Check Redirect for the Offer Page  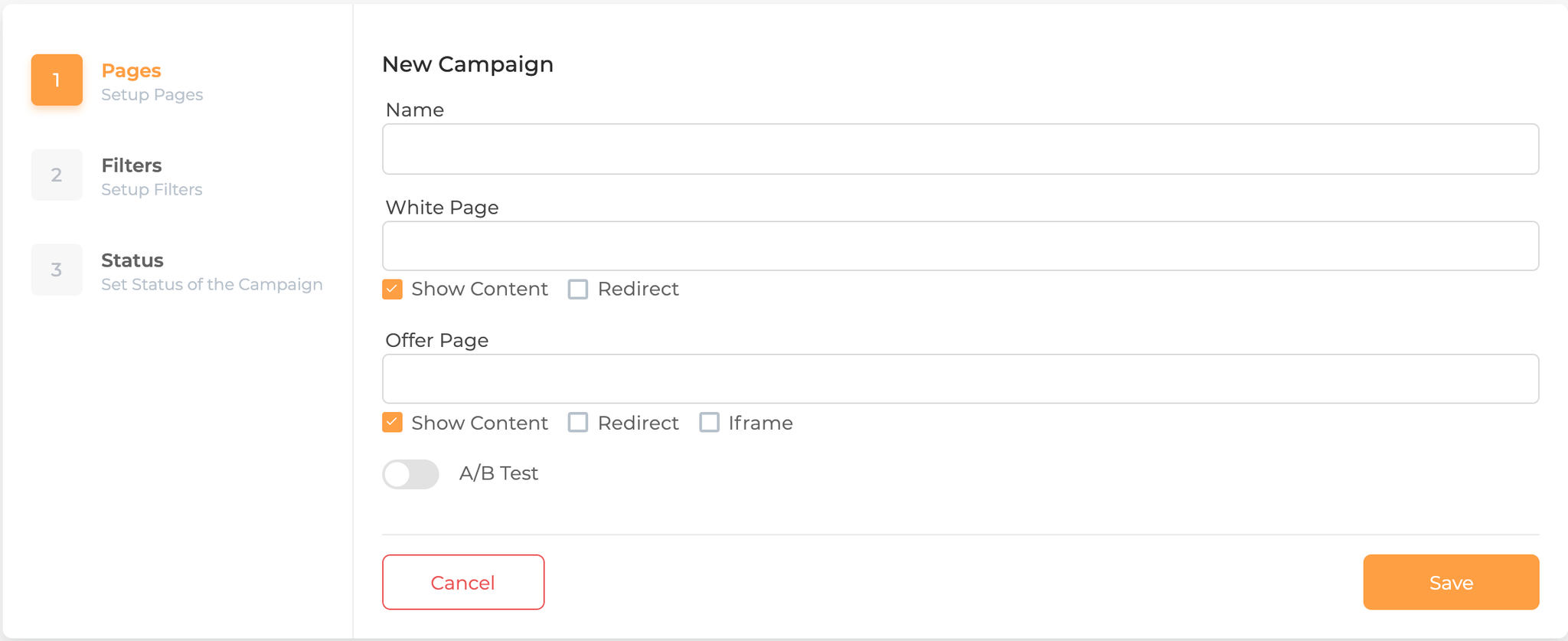(x=578, y=422)
